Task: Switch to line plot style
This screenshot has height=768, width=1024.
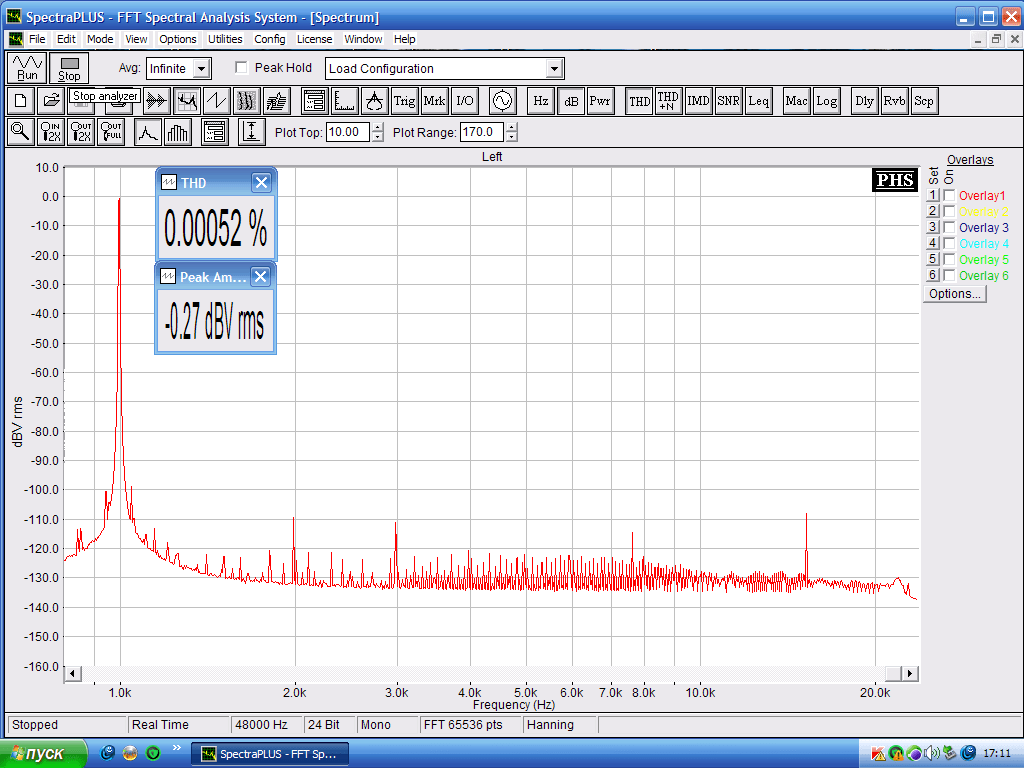Action: tap(148, 132)
